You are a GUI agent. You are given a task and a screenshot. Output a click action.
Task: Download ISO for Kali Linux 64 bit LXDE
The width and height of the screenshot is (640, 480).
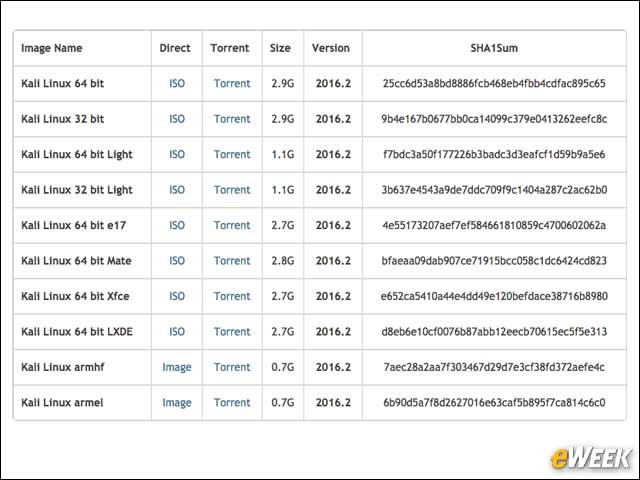177,332
